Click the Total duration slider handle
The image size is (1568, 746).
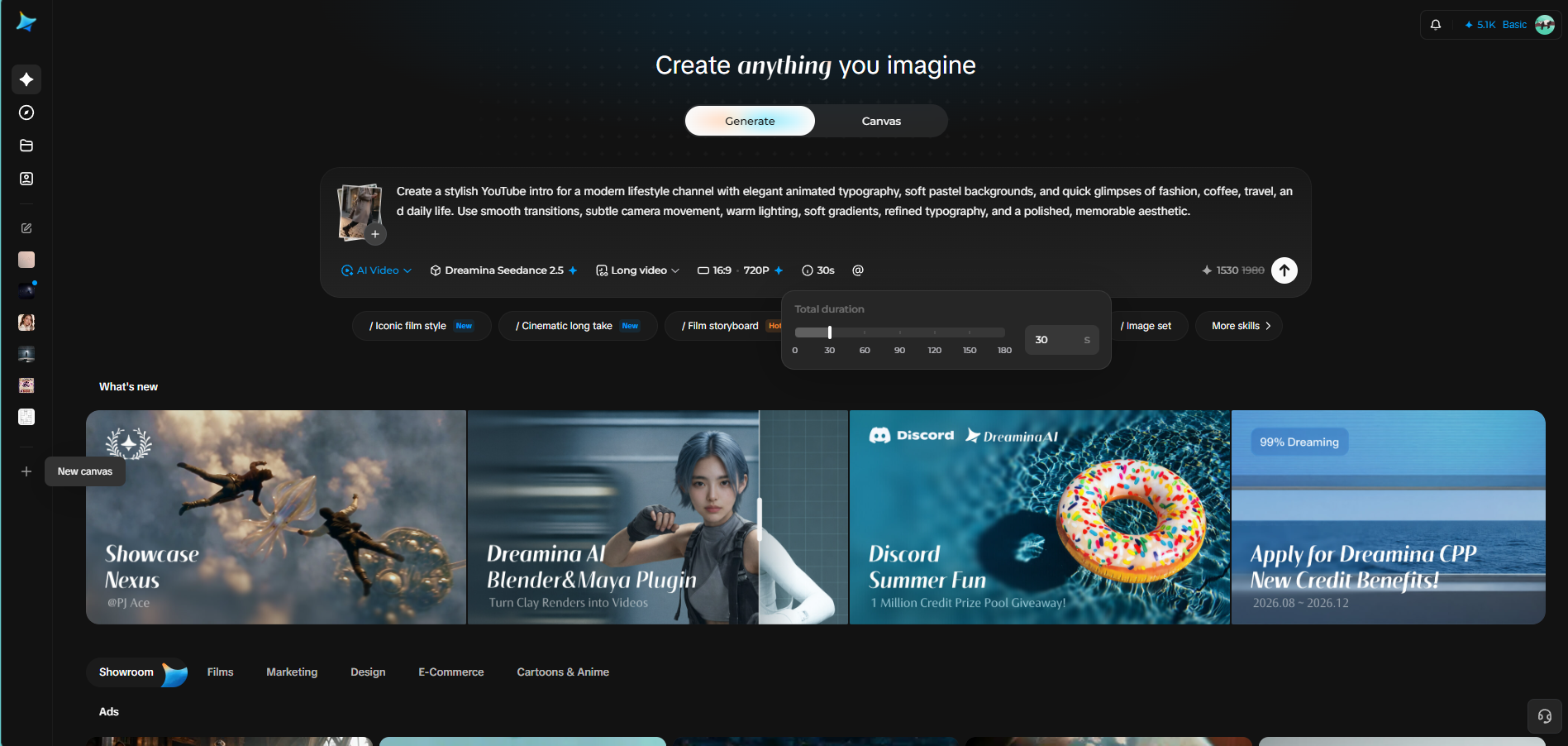(830, 332)
